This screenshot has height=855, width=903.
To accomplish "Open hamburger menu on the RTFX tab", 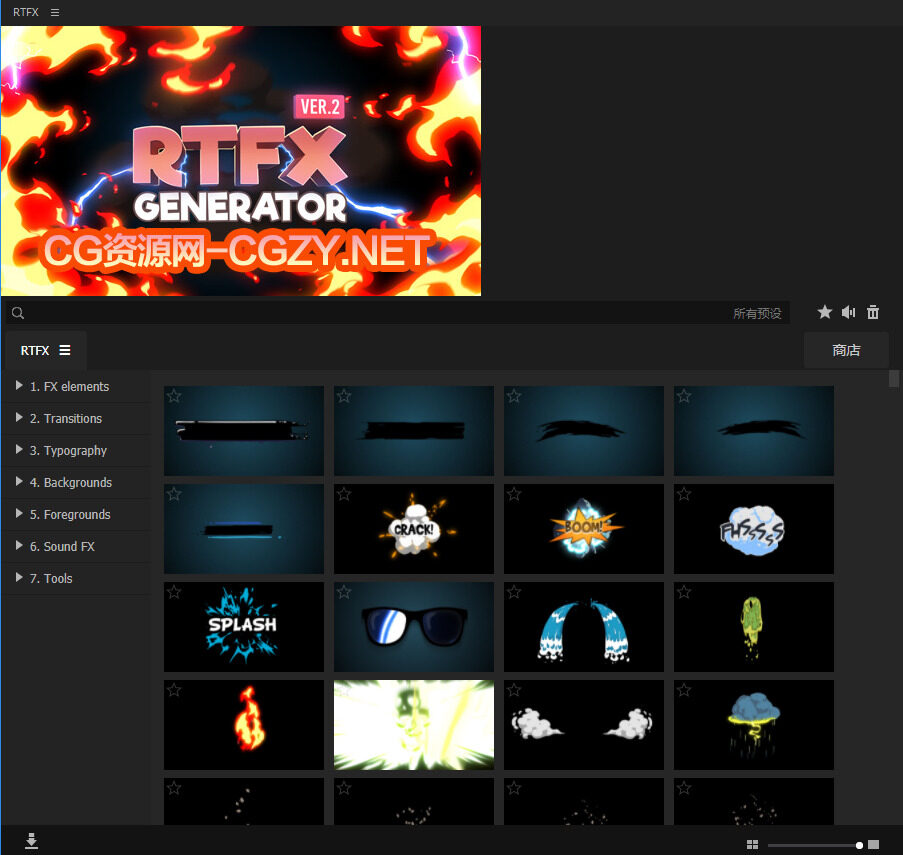I will coord(65,351).
